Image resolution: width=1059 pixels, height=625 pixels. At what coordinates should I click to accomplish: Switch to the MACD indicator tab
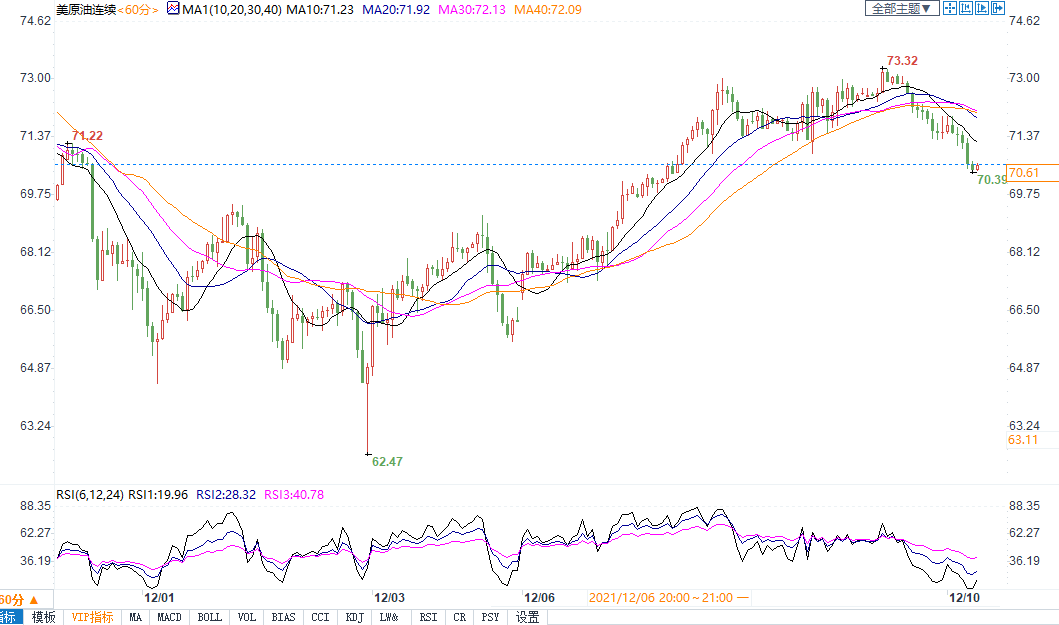pos(169,617)
